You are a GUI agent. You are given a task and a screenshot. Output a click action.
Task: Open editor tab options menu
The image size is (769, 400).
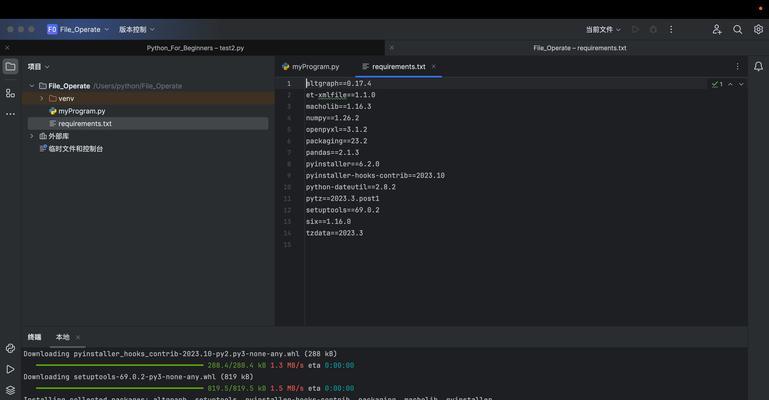737,67
